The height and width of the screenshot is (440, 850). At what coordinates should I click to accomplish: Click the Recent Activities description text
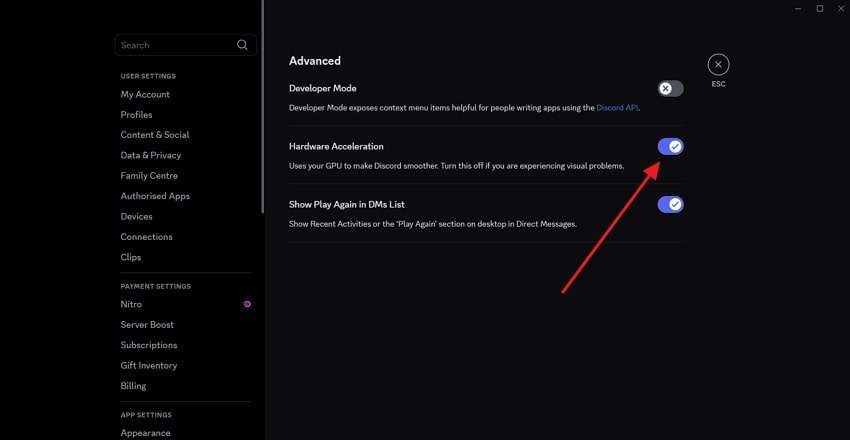[x=433, y=224]
